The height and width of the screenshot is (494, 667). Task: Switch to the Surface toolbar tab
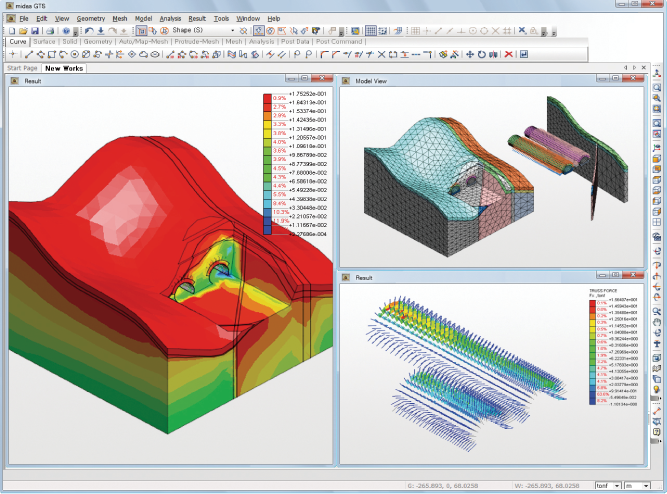pyautogui.click(x=44, y=42)
